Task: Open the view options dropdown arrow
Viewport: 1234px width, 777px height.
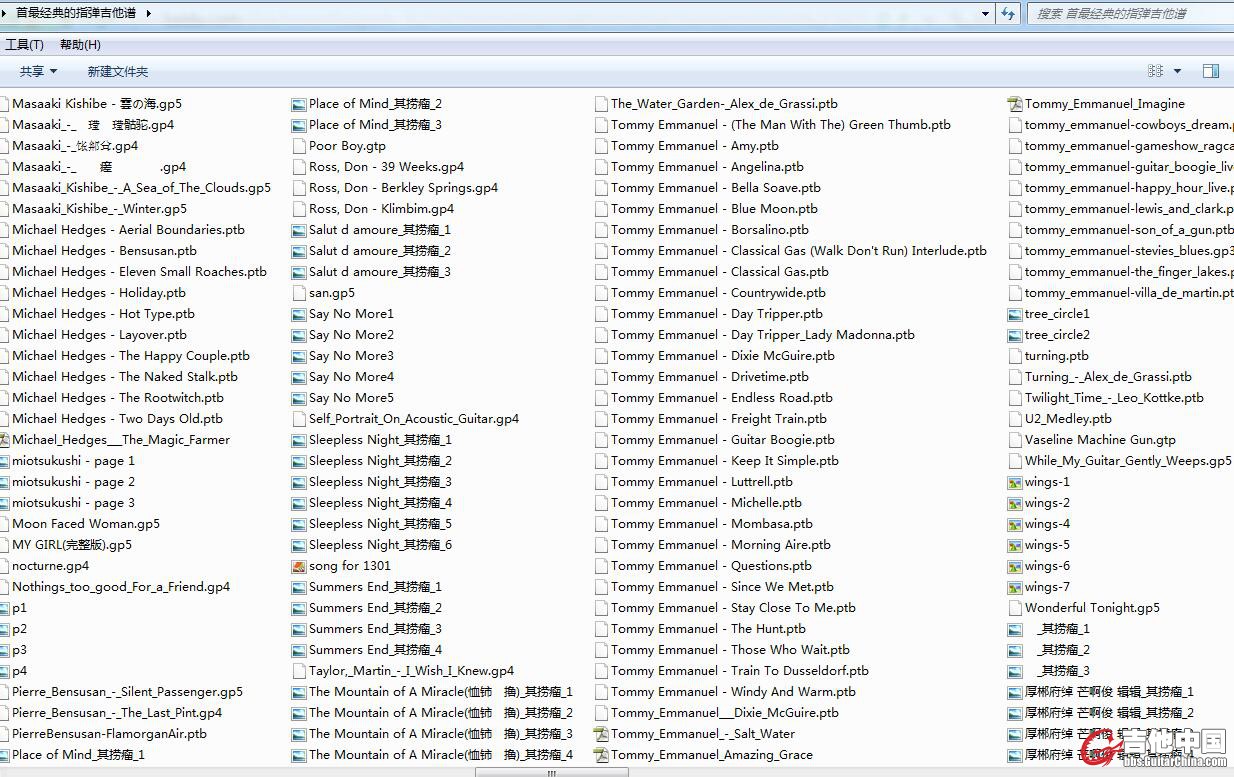Action: (1177, 71)
